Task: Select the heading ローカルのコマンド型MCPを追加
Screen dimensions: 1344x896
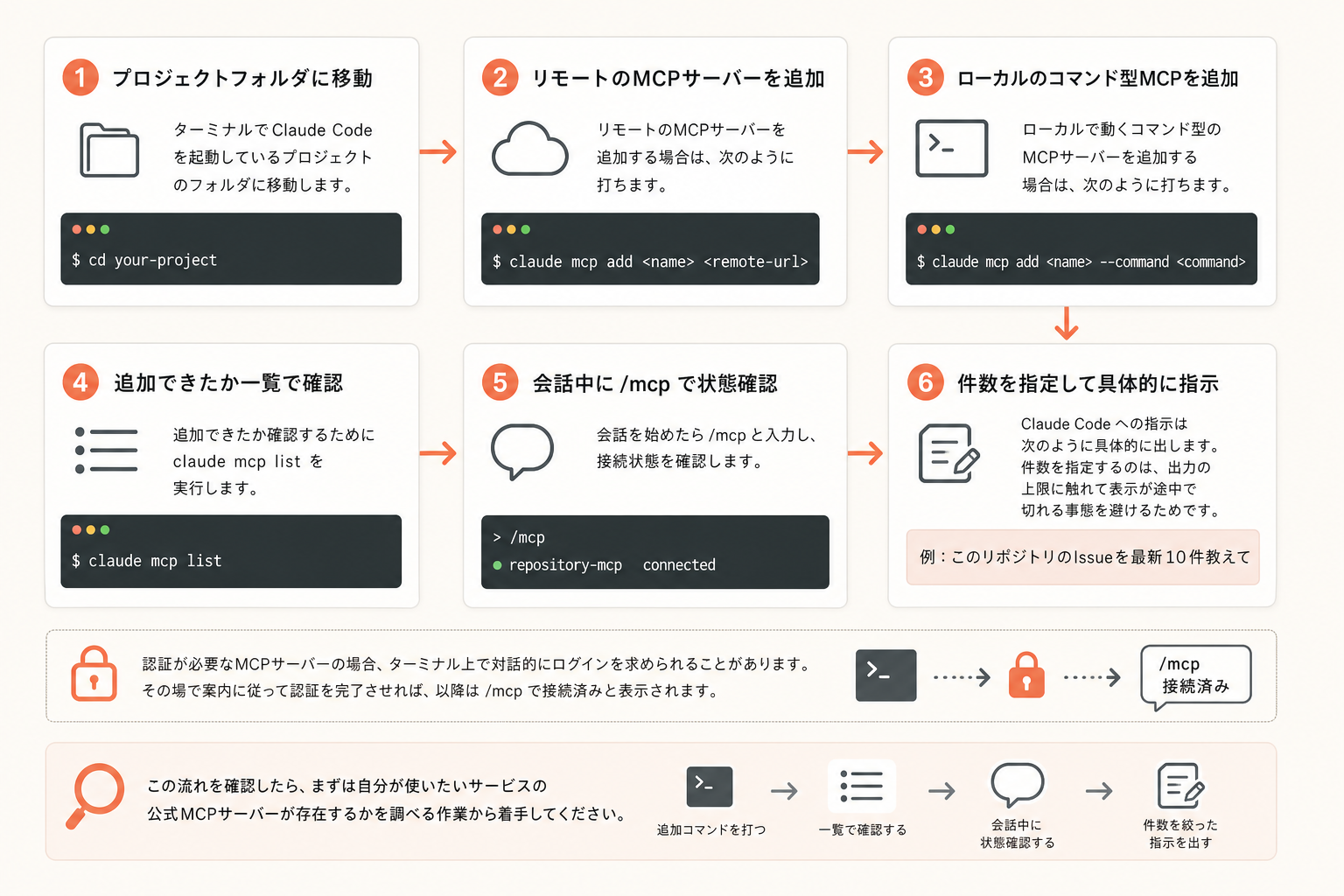Action: coord(1098,79)
